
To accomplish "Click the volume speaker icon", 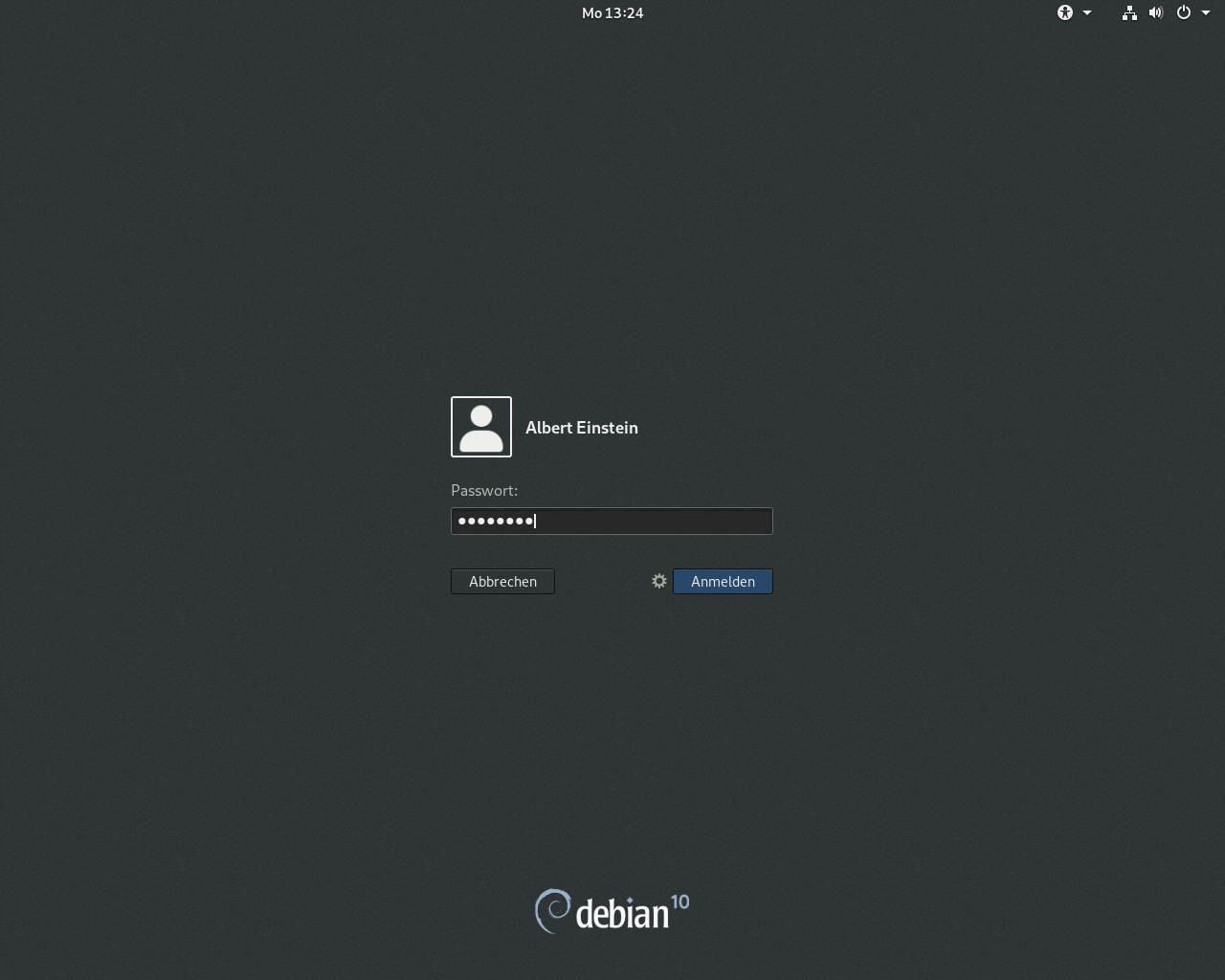I will click(x=1156, y=12).
